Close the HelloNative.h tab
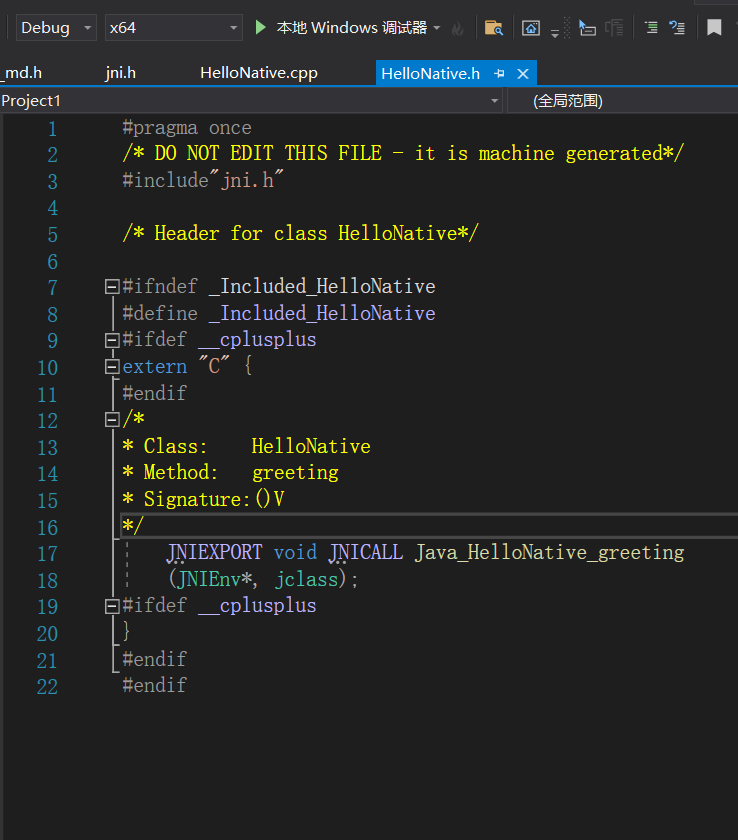Viewport: 738px width, 840px height. tap(522, 74)
